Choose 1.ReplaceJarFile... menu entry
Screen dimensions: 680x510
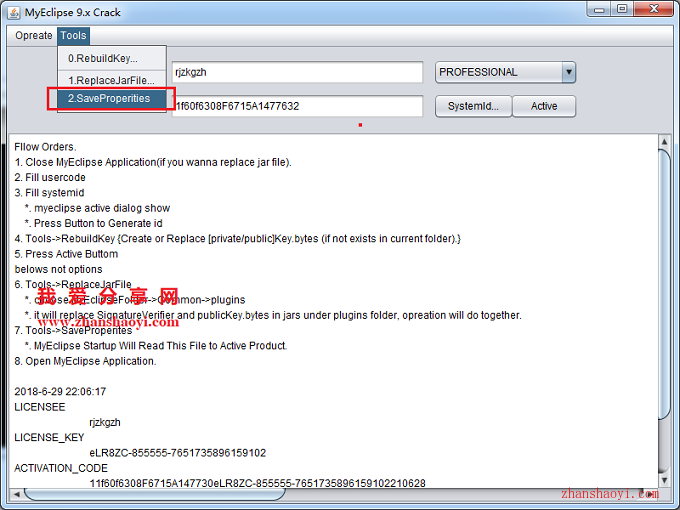112,80
